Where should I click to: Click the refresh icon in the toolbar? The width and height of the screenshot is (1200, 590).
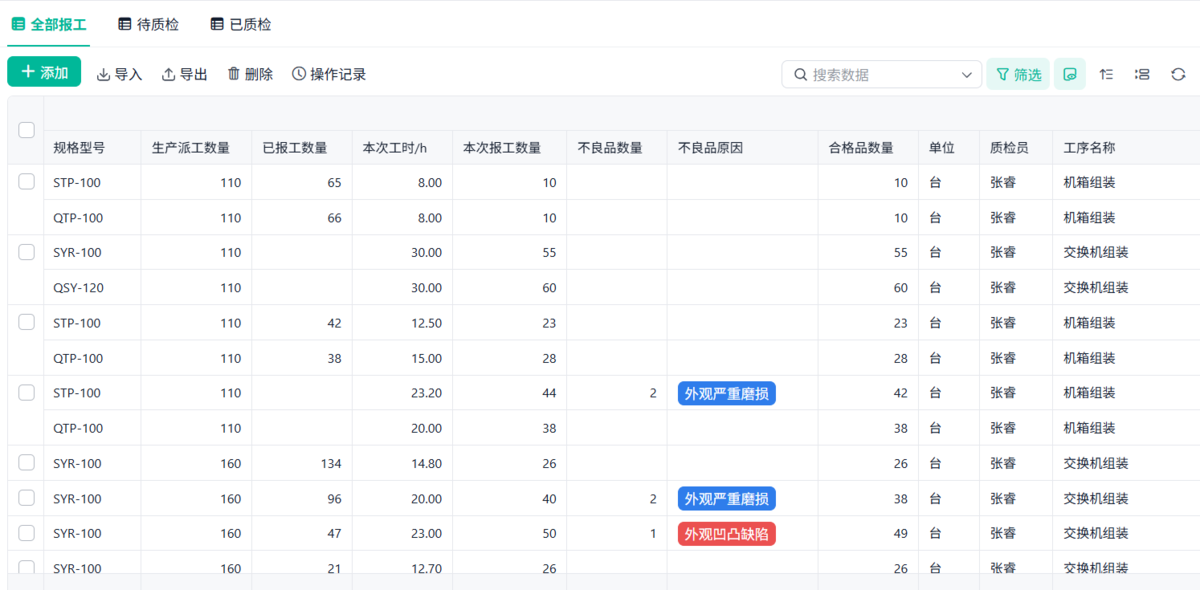click(x=1178, y=74)
